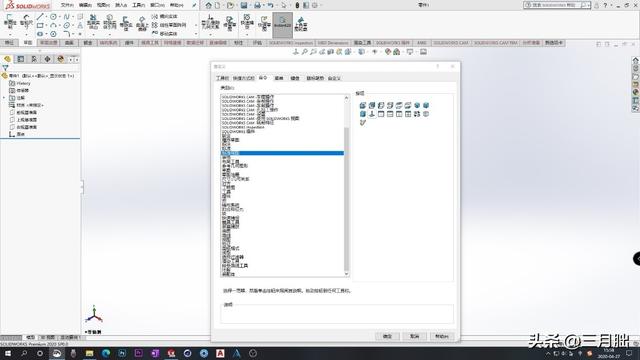
Task: Click the Rebuild traffic-light icon
Action: [x=297, y=5]
